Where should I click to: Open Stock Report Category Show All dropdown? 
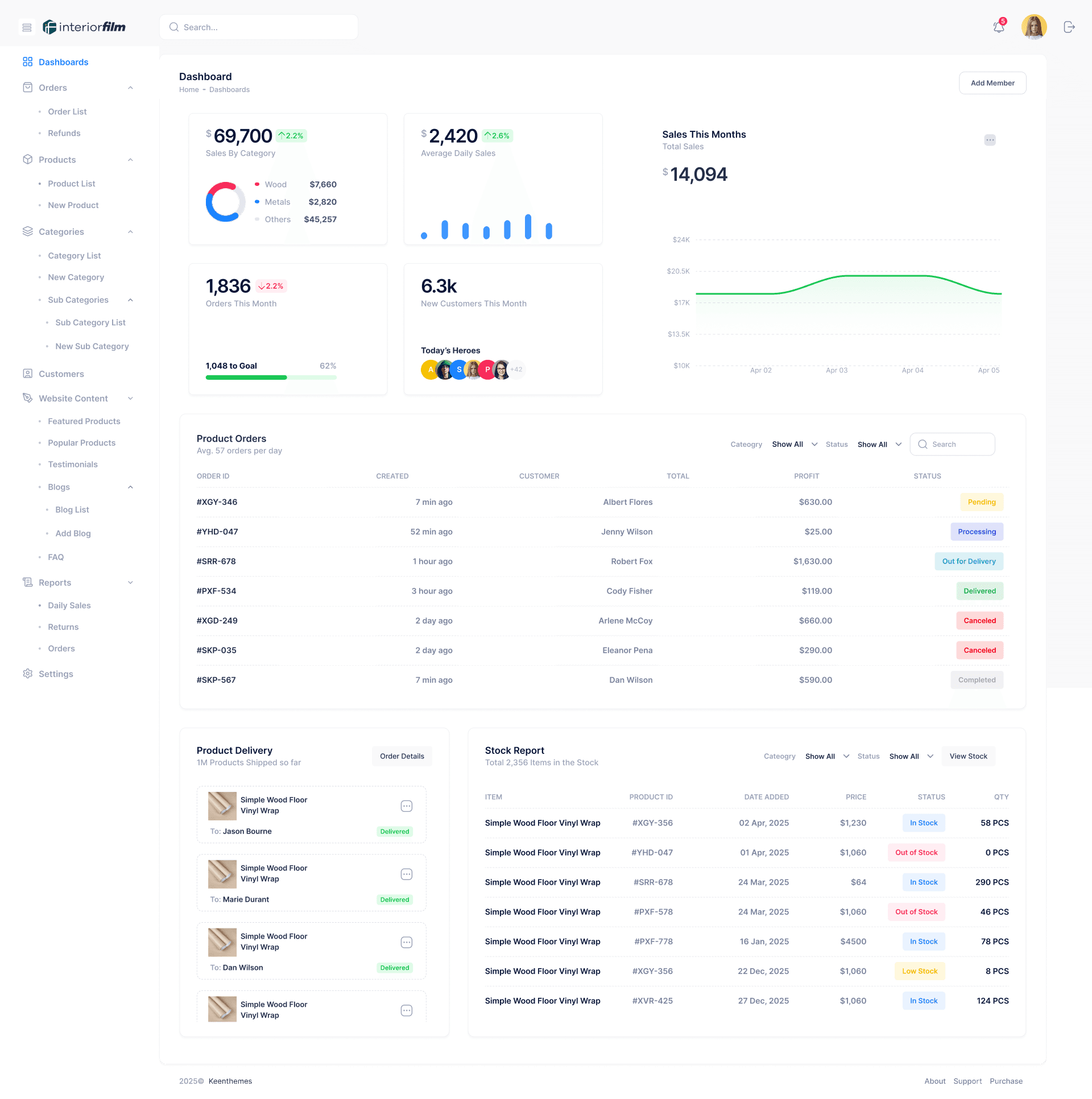point(827,756)
